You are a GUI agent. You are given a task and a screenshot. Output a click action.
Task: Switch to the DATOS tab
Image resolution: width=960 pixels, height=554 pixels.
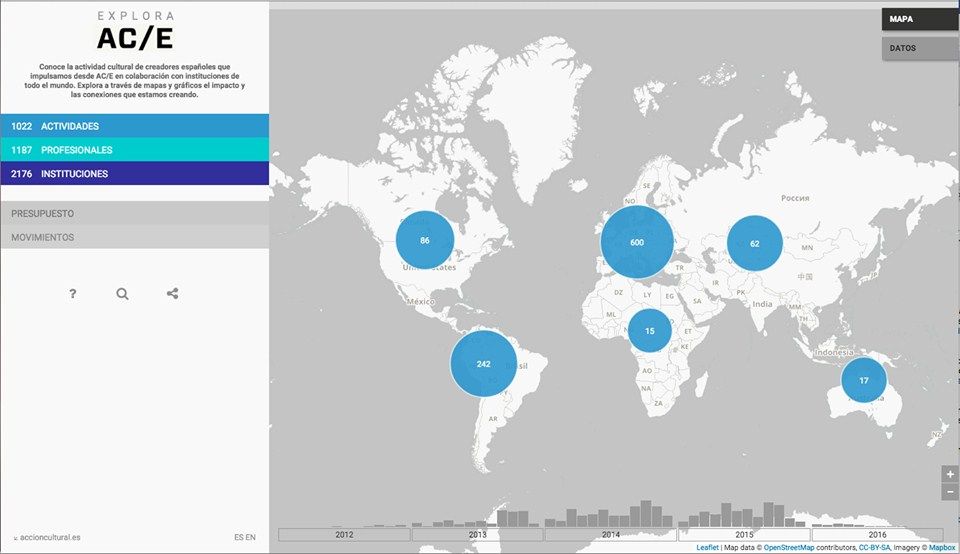921,48
